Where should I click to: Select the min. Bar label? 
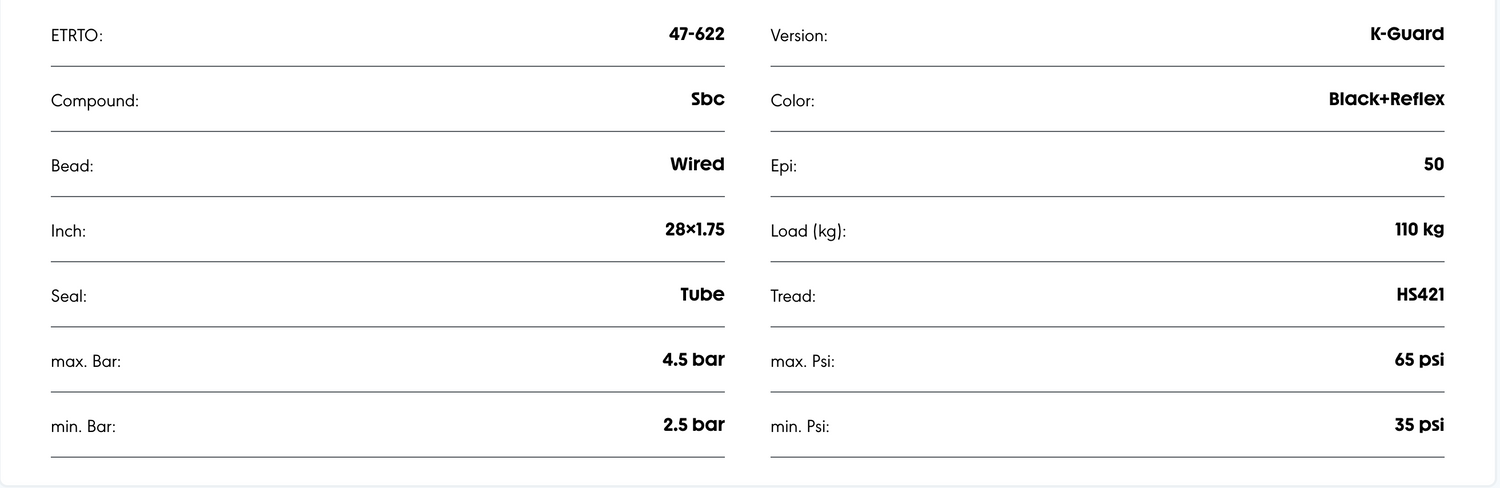[84, 427]
